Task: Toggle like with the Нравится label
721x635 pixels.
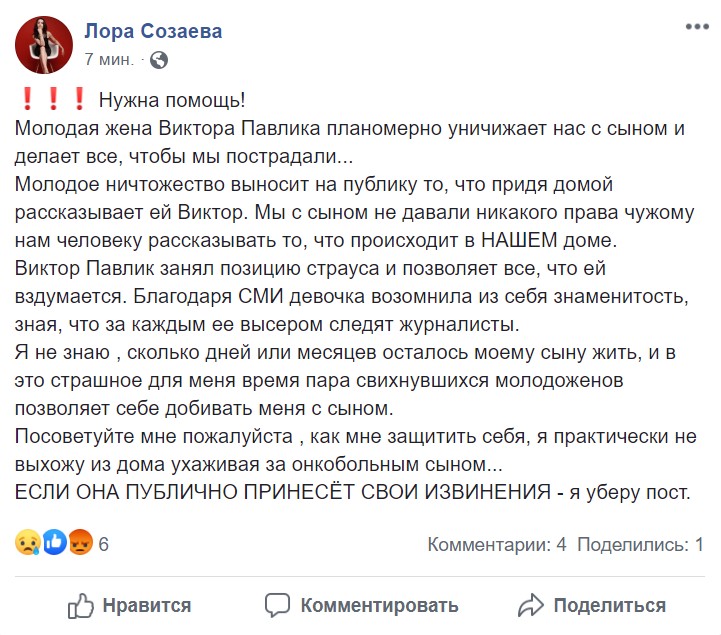Action: 147,605
